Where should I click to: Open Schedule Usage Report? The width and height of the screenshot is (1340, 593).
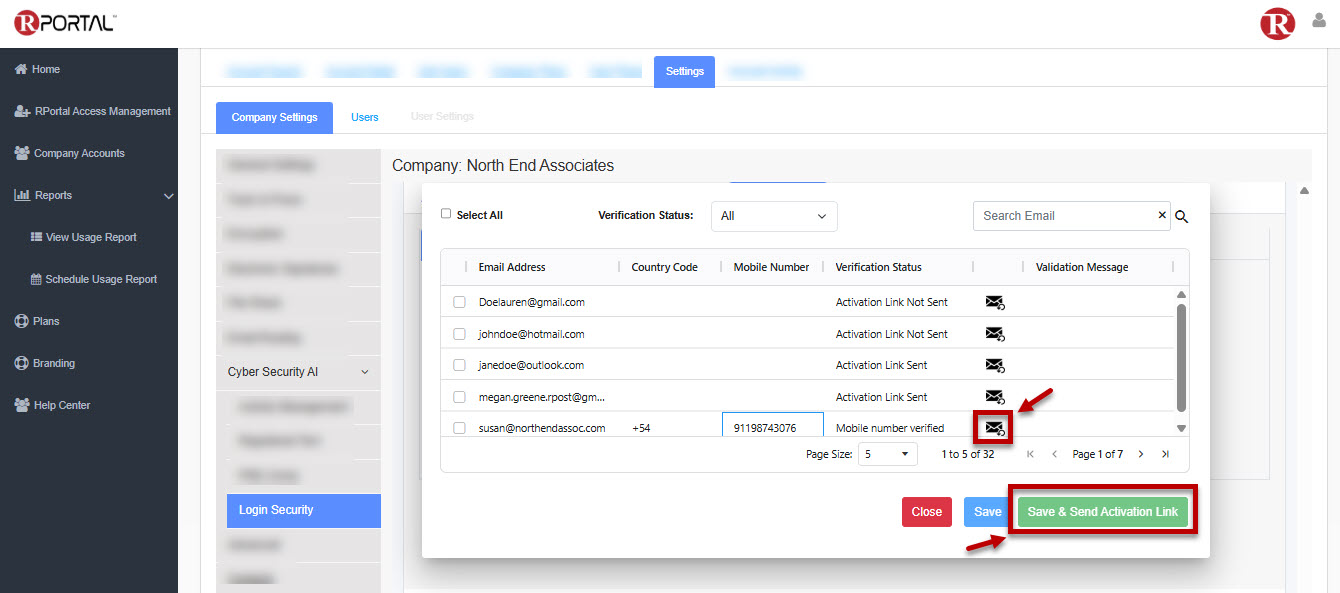pos(94,279)
